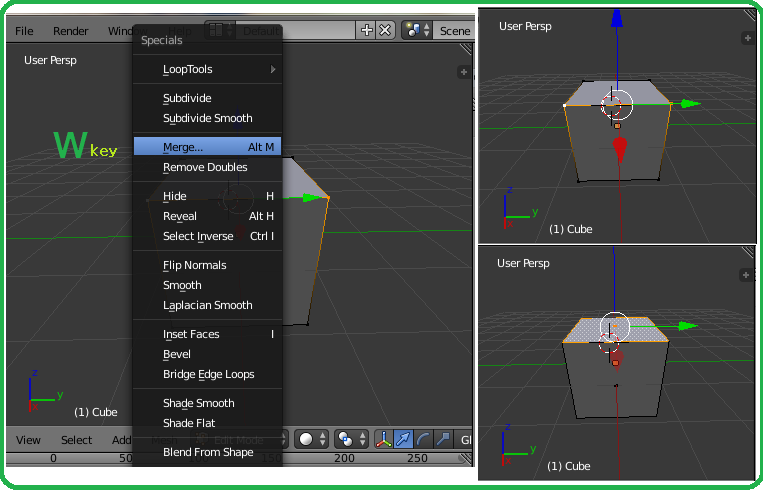Open the Select menu in viewport header
Image resolution: width=763 pixels, height=490 pixels.
coord(76,440)
